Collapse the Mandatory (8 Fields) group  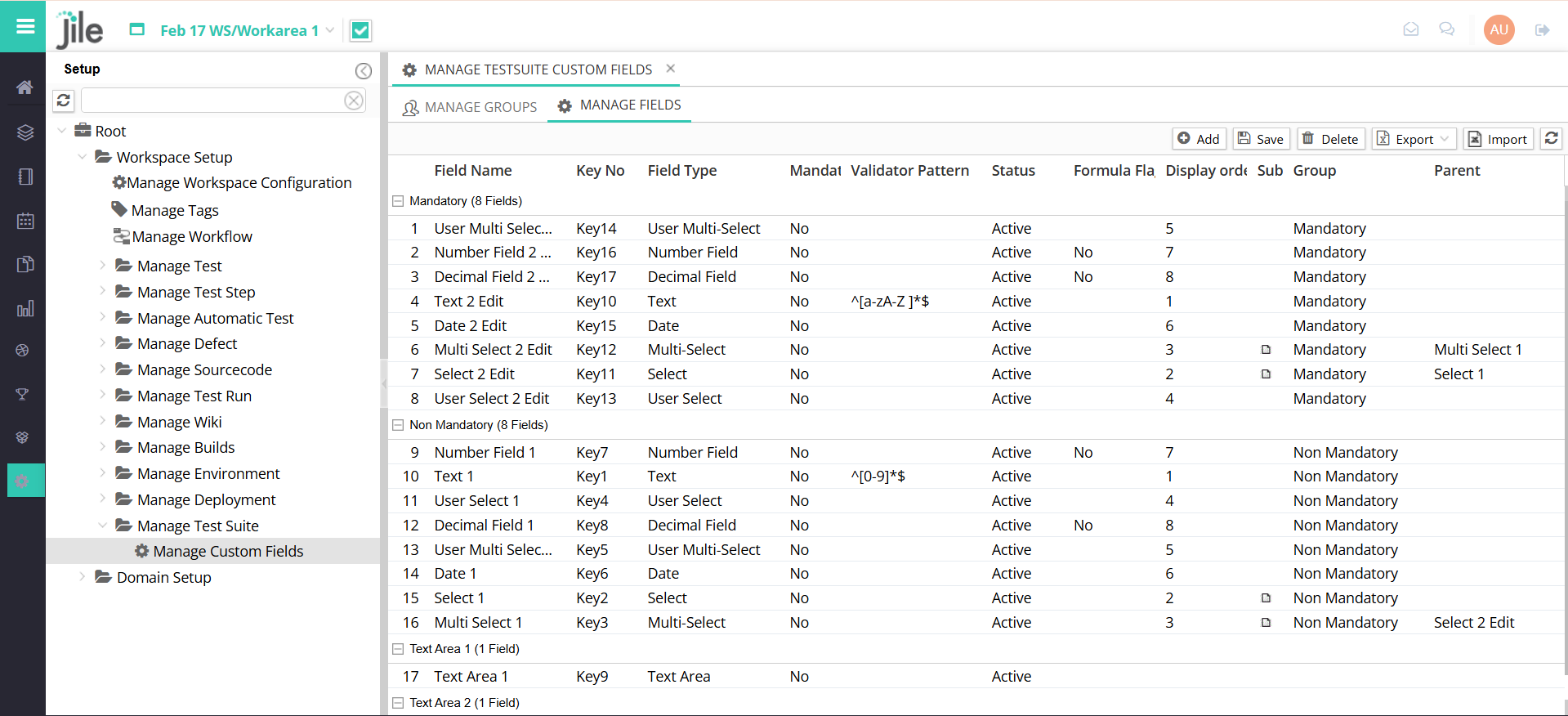(x=398, y=201)
